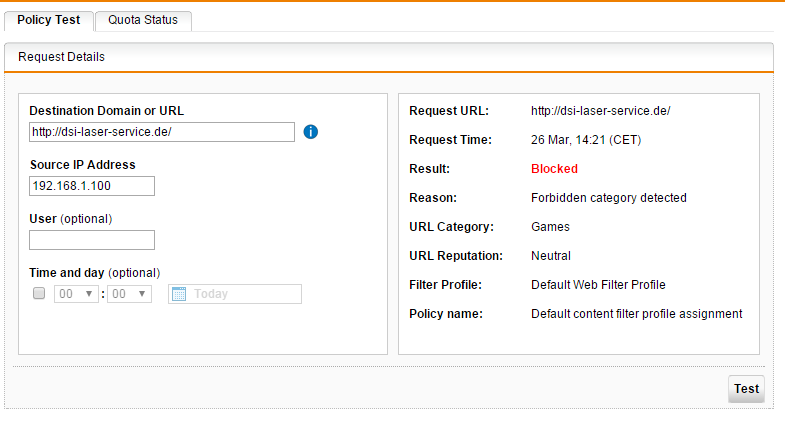Click the red Blocked result text
Screen dimensions: 785x427
coord(554,169)
